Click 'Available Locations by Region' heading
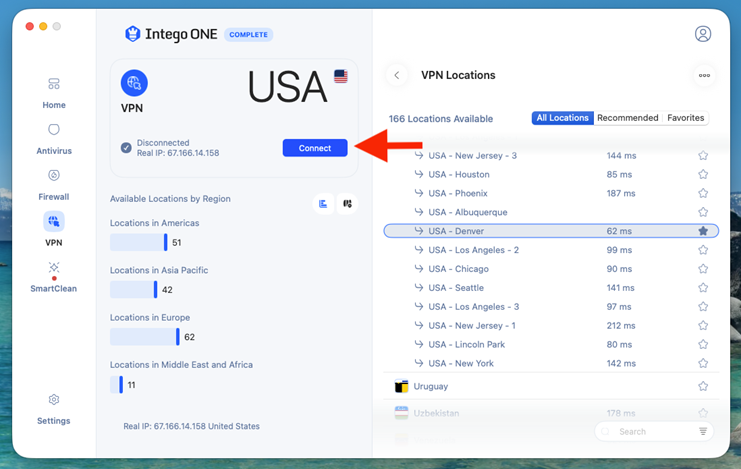 [x=170, y=199]
